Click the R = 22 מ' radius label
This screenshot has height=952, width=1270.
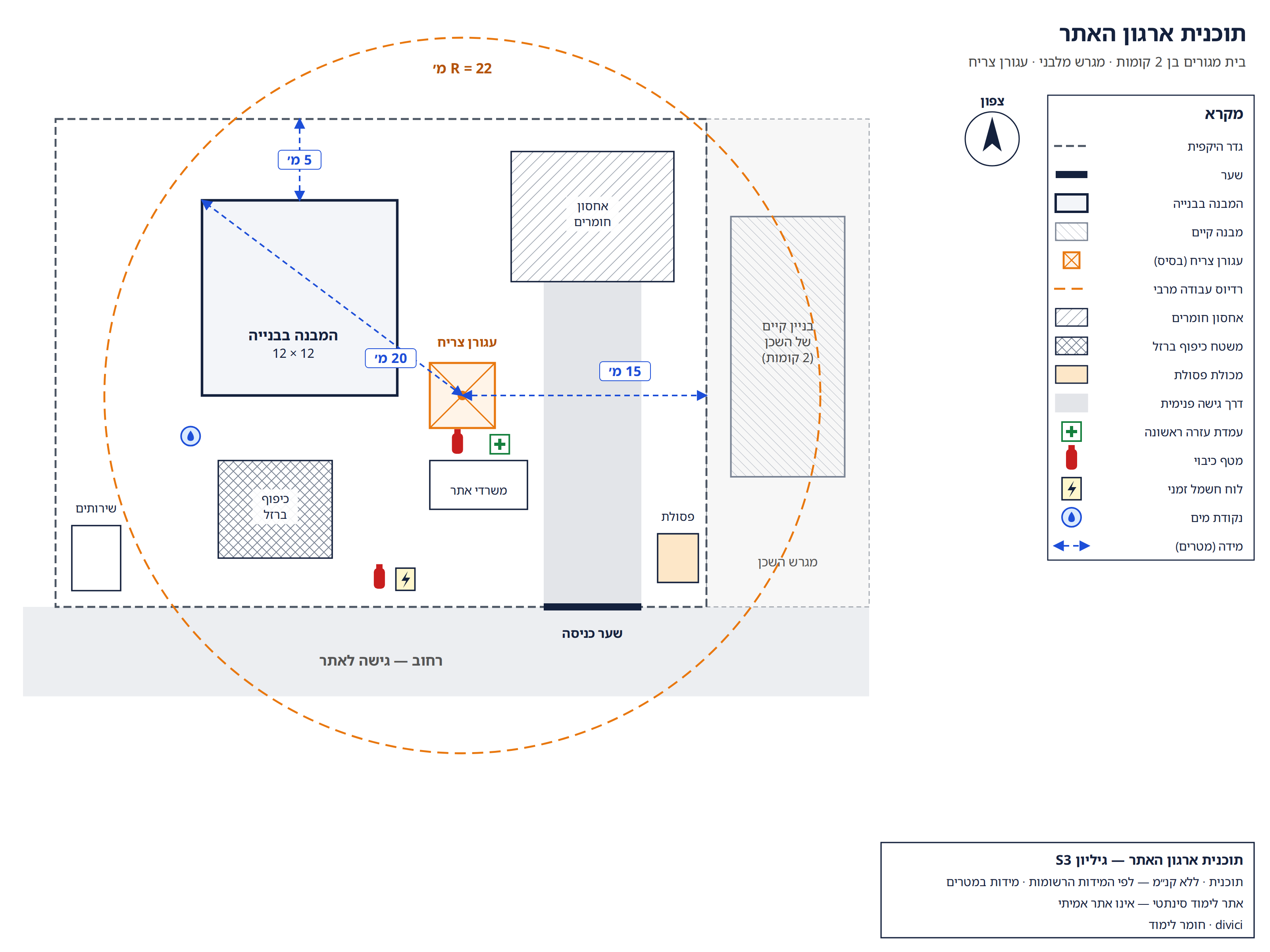(x=462, y=69)
